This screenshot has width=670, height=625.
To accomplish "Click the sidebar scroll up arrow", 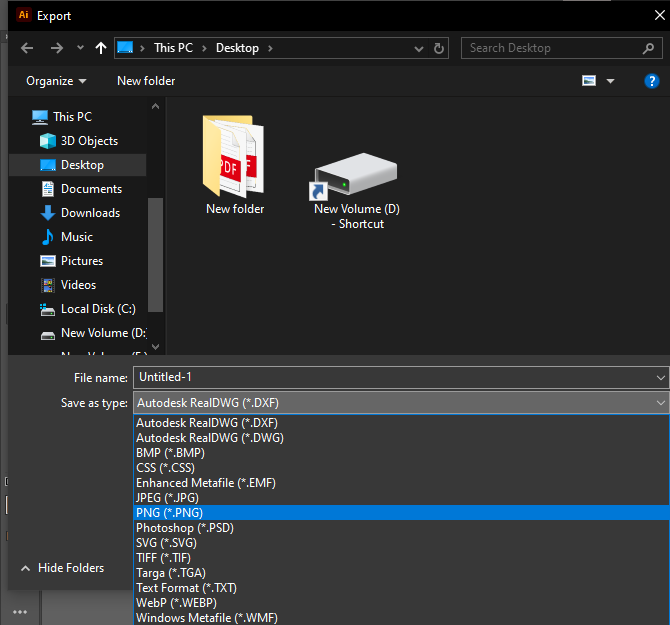I will coord(156,106).
